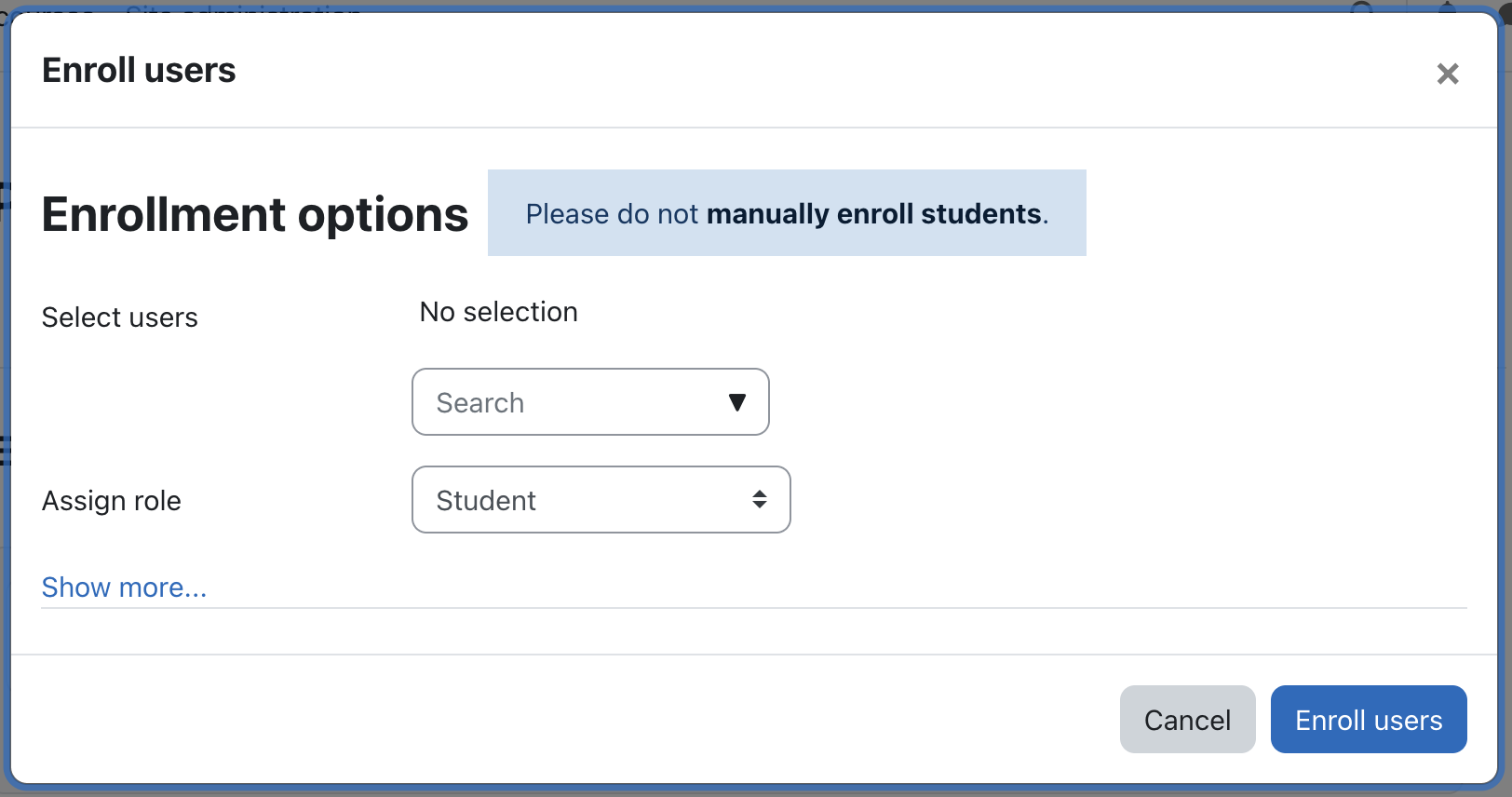This screenshot has height=797, width=1512.
Task: Click the search magnifier icon in the top bar
Action: pyautogui.click(x=1361, y=7)
